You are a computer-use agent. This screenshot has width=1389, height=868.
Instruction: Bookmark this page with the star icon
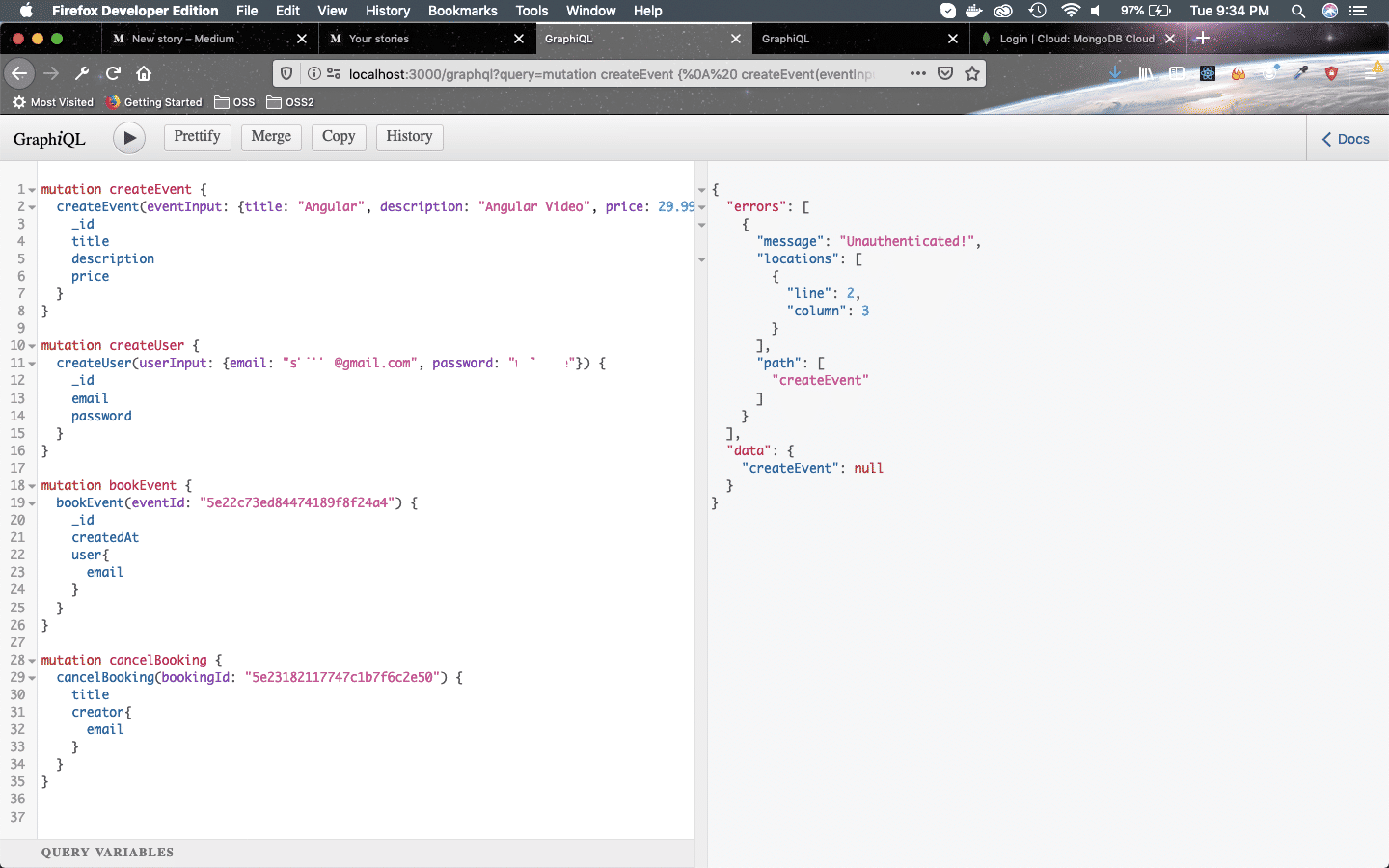(x=972, y=73)
